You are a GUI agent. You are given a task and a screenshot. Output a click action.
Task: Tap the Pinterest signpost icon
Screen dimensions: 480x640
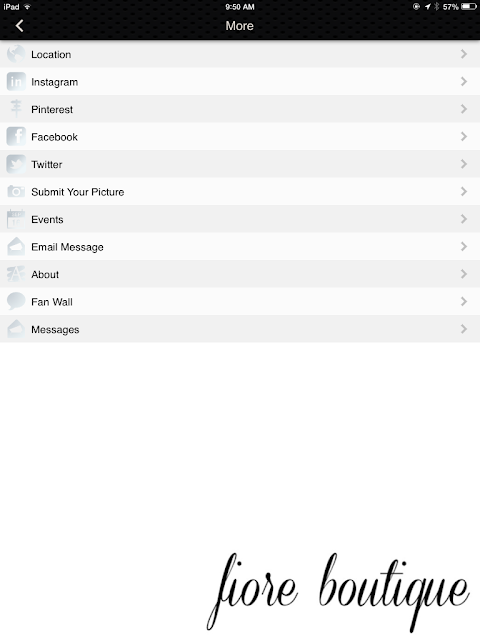16,109
